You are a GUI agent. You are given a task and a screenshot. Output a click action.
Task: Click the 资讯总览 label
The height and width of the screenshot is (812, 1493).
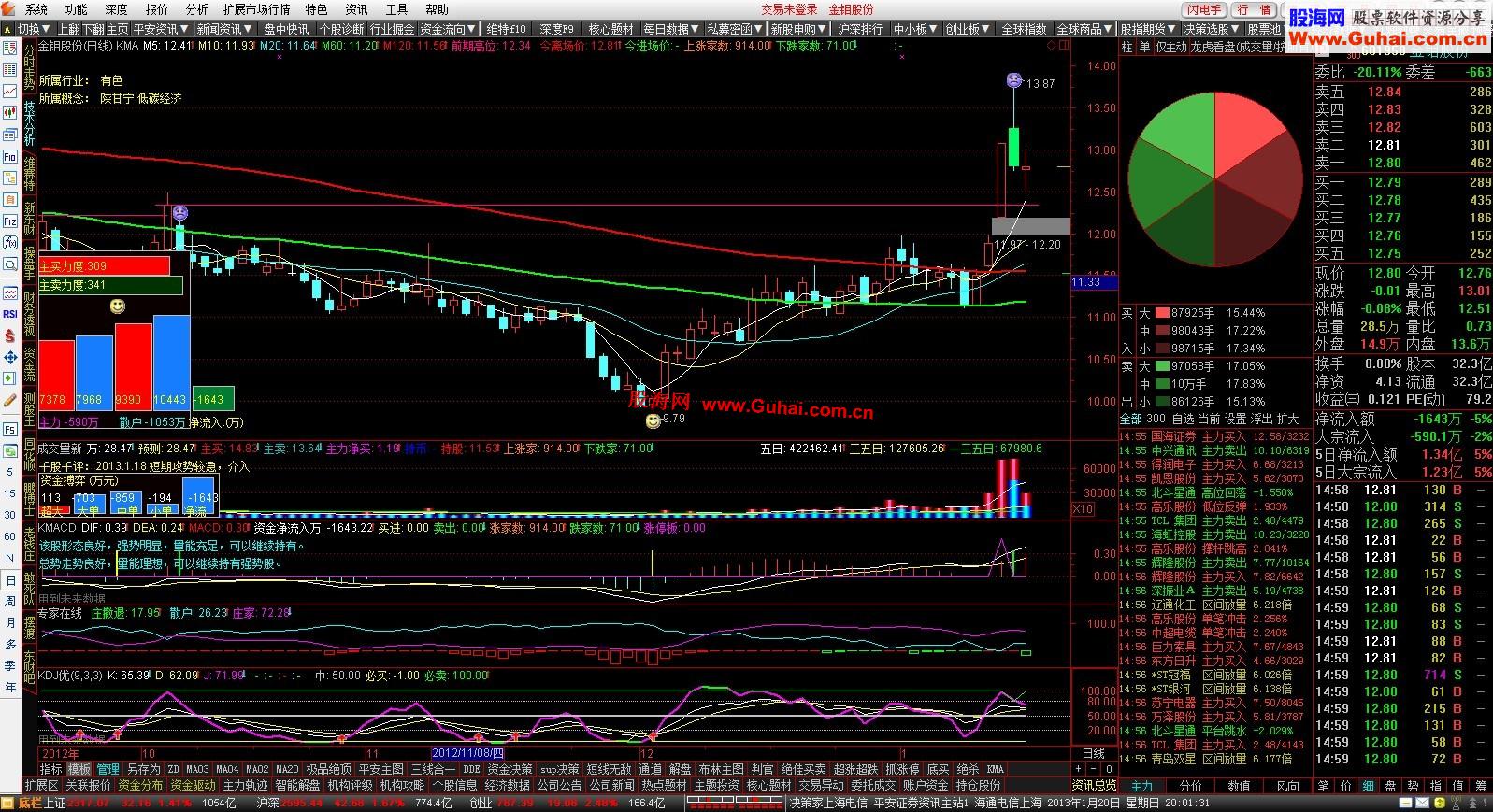[1093, 786]
